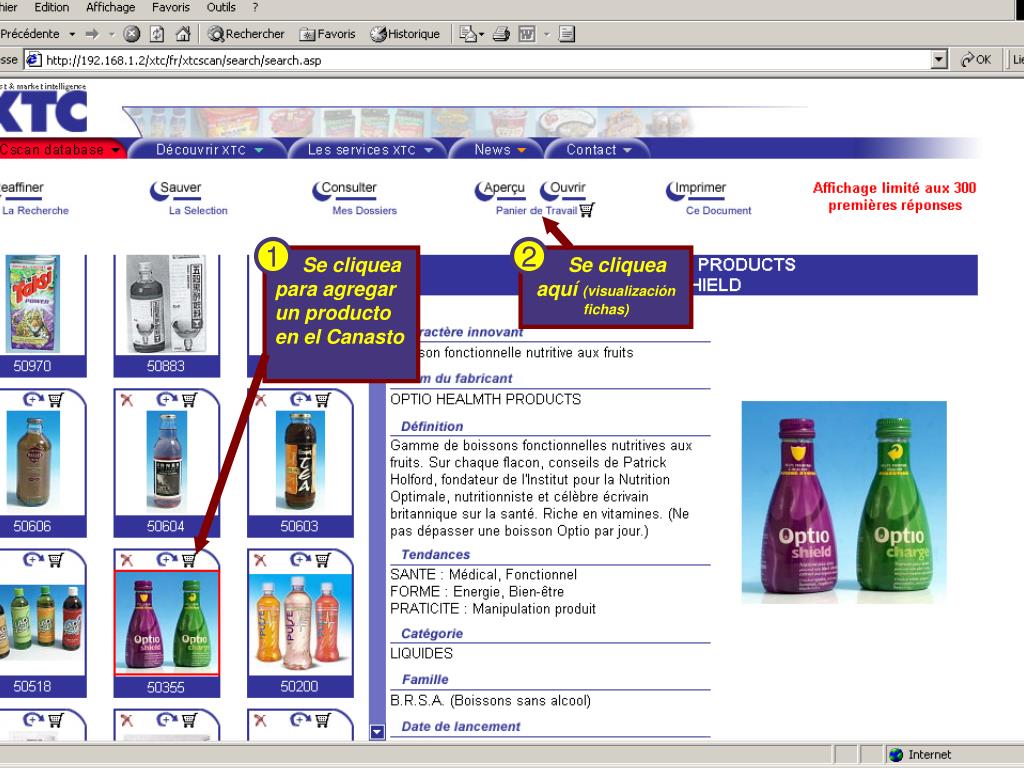Add product 50518 to the cart
The width and height of the screenshot is (1024, 768).
[x=56, y=559]
